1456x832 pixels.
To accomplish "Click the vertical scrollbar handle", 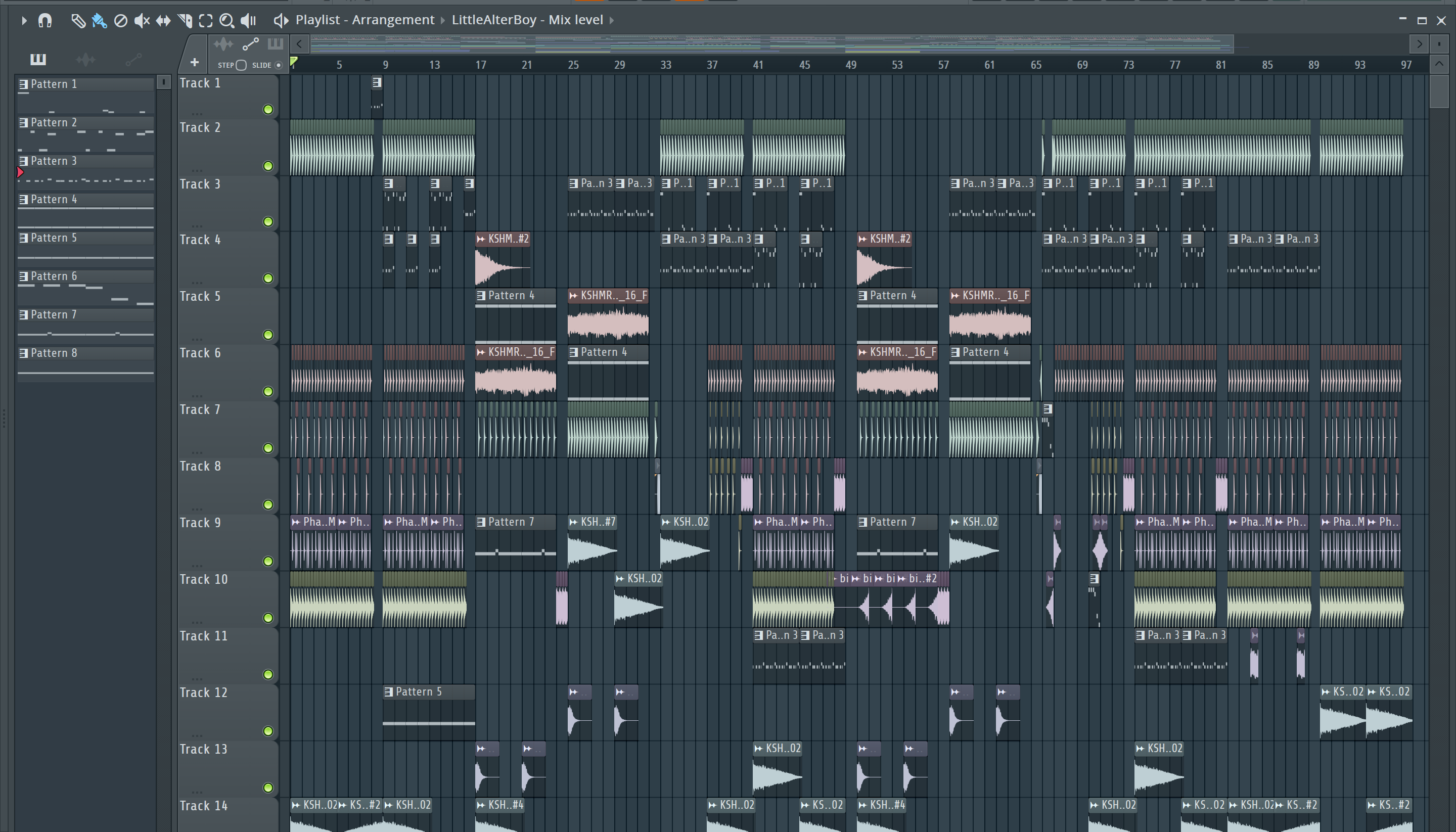I will (1439, 91).
